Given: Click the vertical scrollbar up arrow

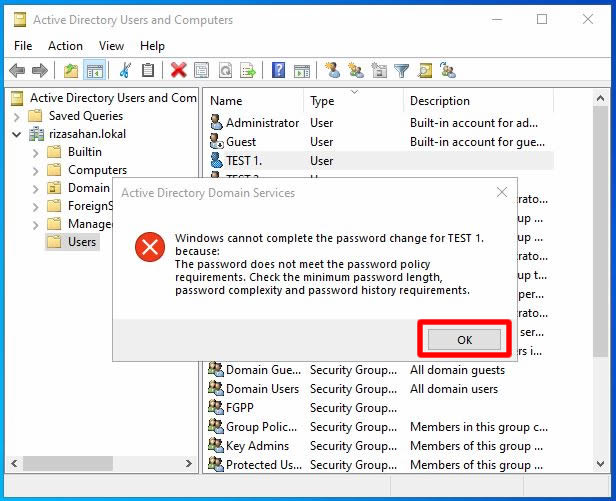Looking at the screenshot, I should 600,98.
